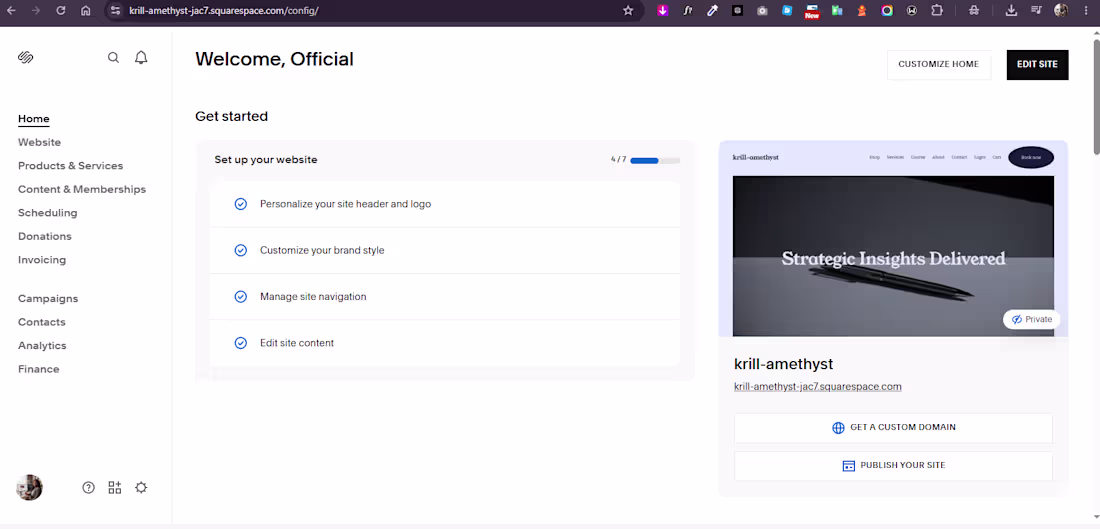The width and height of the screenshot is (1100, 529).
Task: Open the search magnifier in sidebar
Action: 113,58
